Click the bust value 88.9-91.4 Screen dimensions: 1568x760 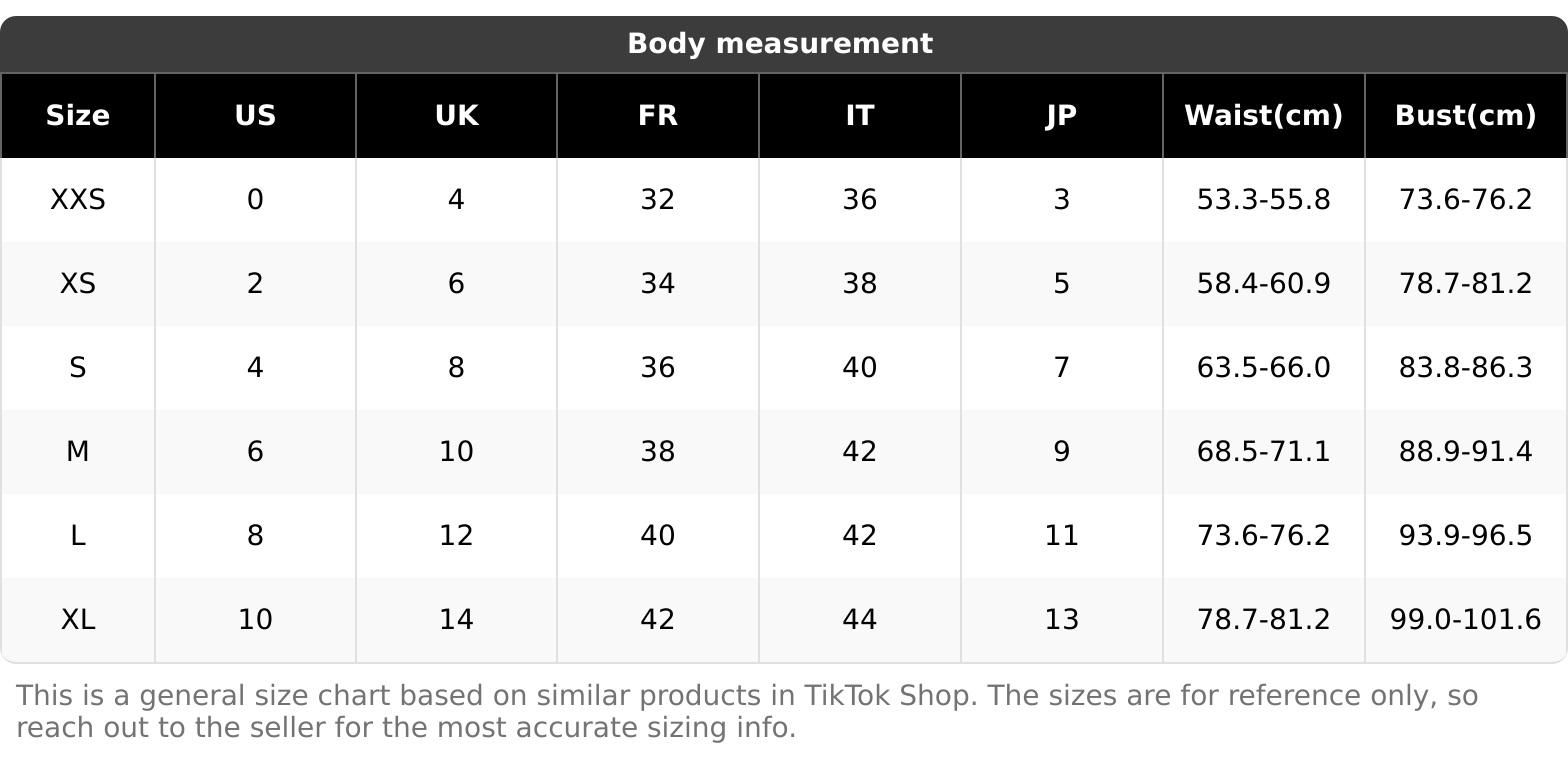tap(1465, 452)
